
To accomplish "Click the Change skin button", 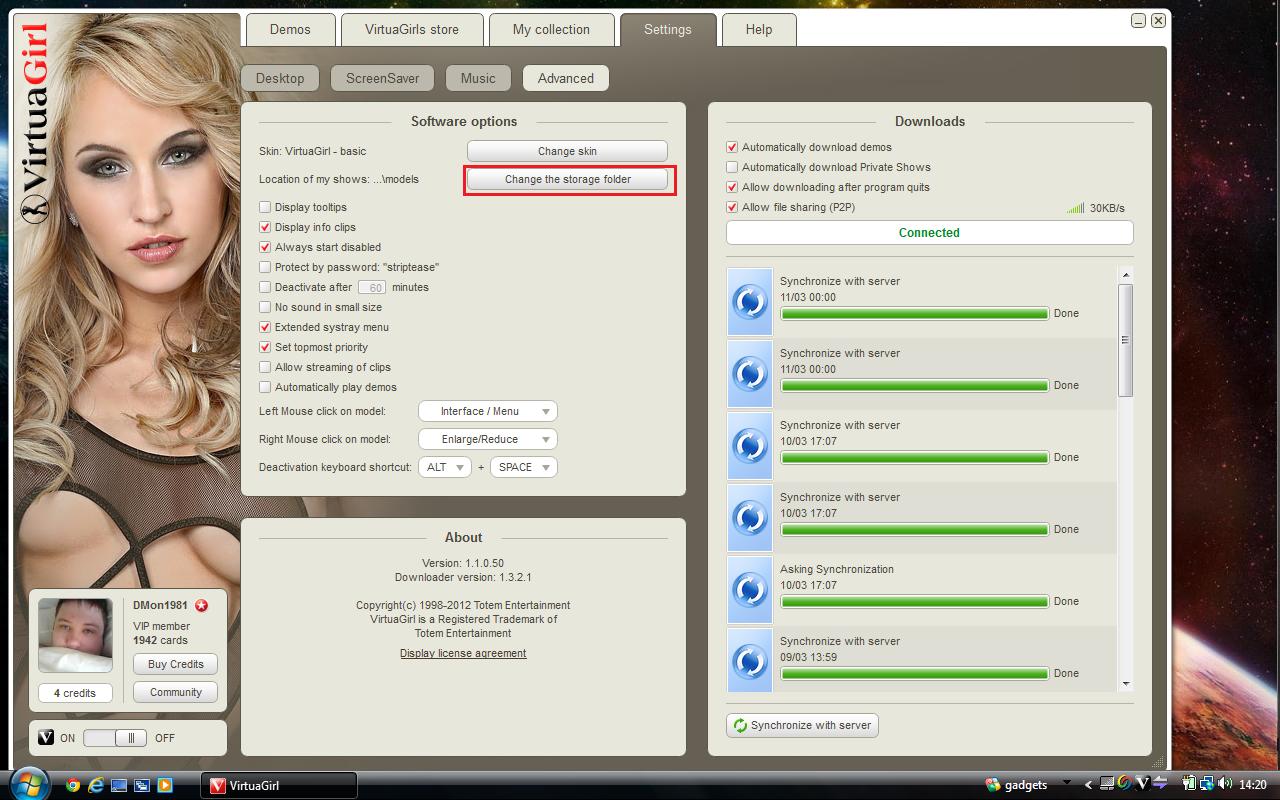I will pyautogui.click(x=567, y=151).
